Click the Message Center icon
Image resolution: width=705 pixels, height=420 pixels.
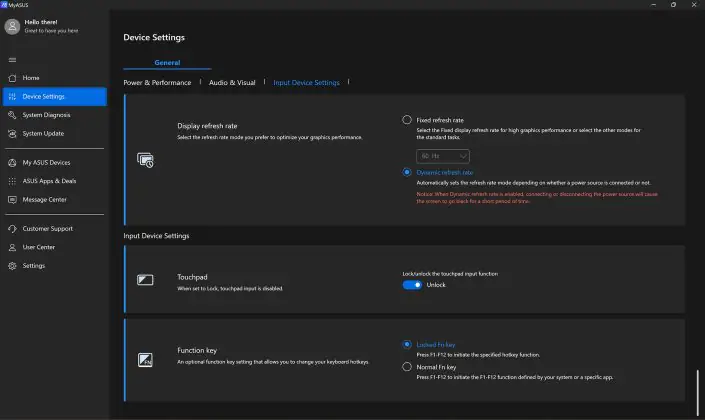pos(12,200)
